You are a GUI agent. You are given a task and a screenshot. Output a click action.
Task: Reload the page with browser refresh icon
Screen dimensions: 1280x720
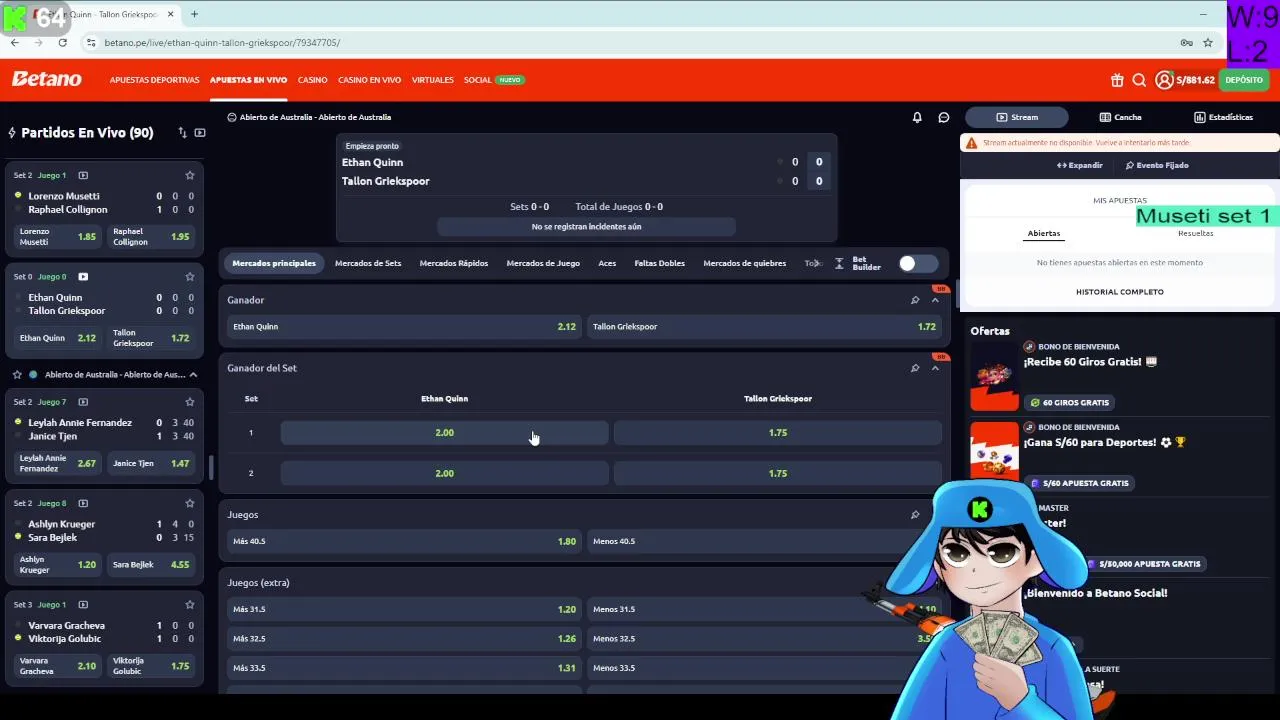pos(62,43)
